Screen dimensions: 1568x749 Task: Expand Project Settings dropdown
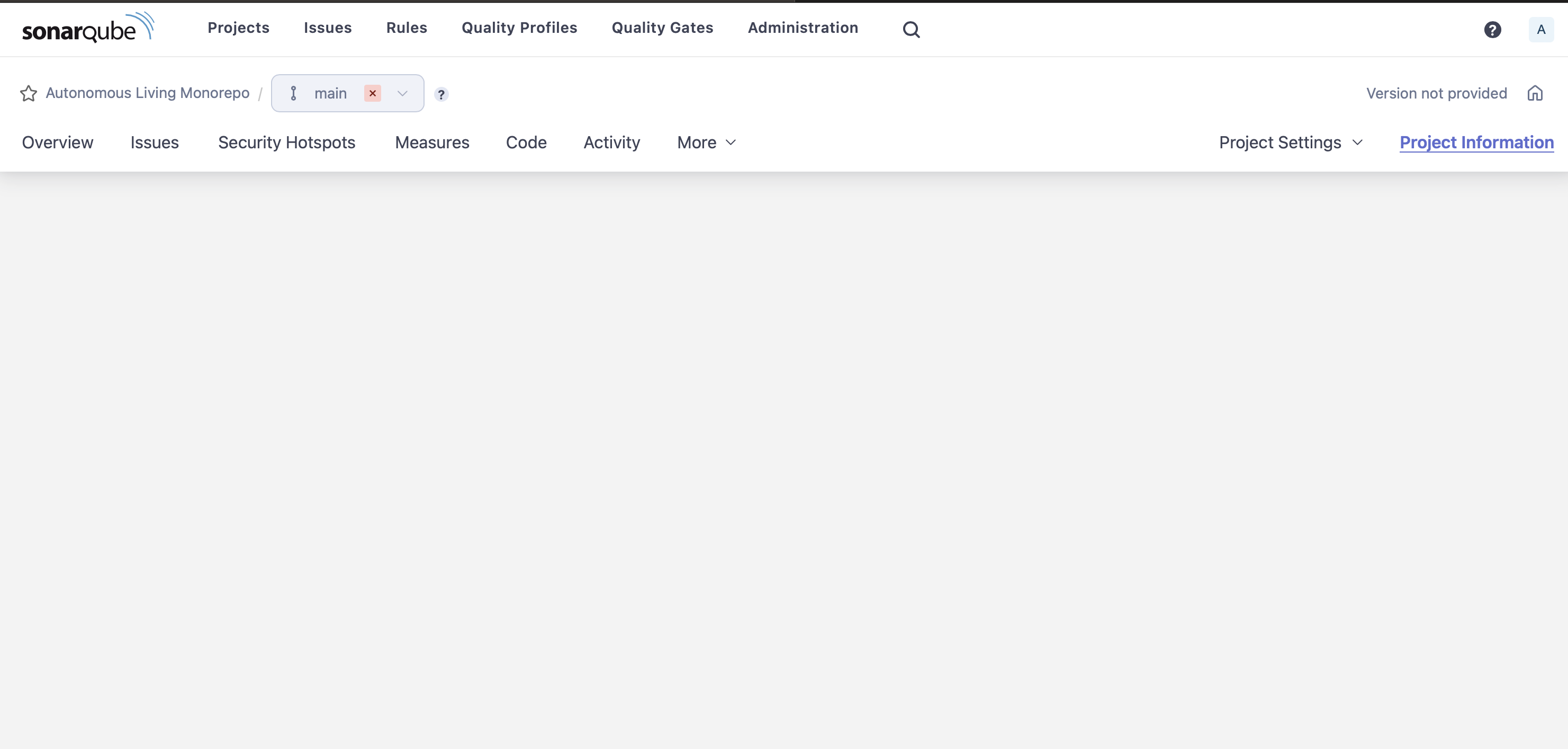(x=1290, y=142)
